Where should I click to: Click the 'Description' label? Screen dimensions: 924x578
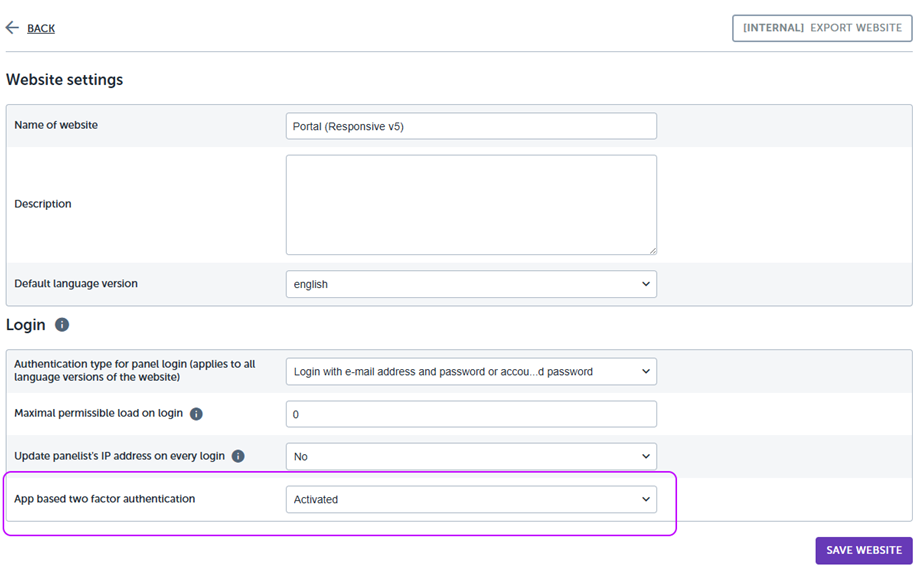point(42,204)
